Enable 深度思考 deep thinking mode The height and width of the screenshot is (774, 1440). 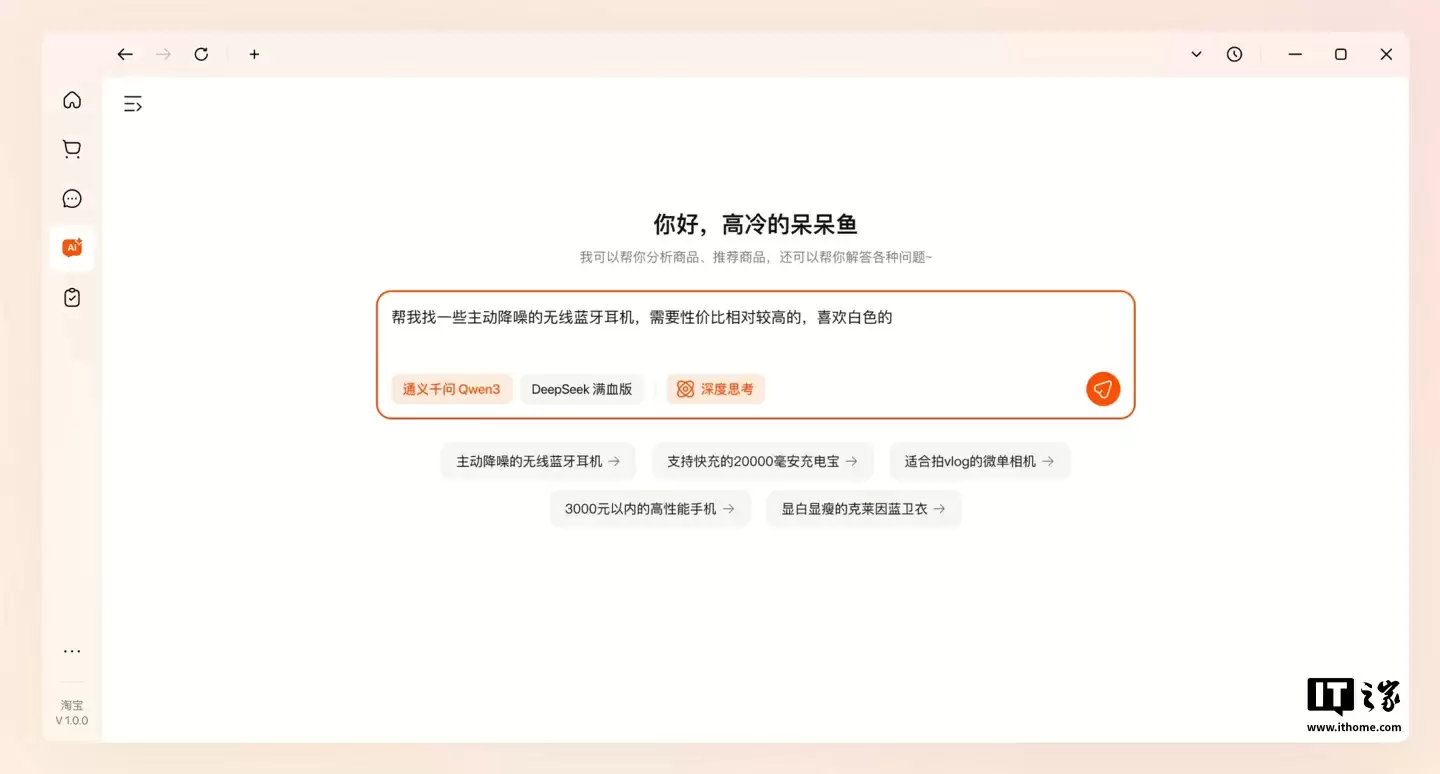click(x=716, y=389)
